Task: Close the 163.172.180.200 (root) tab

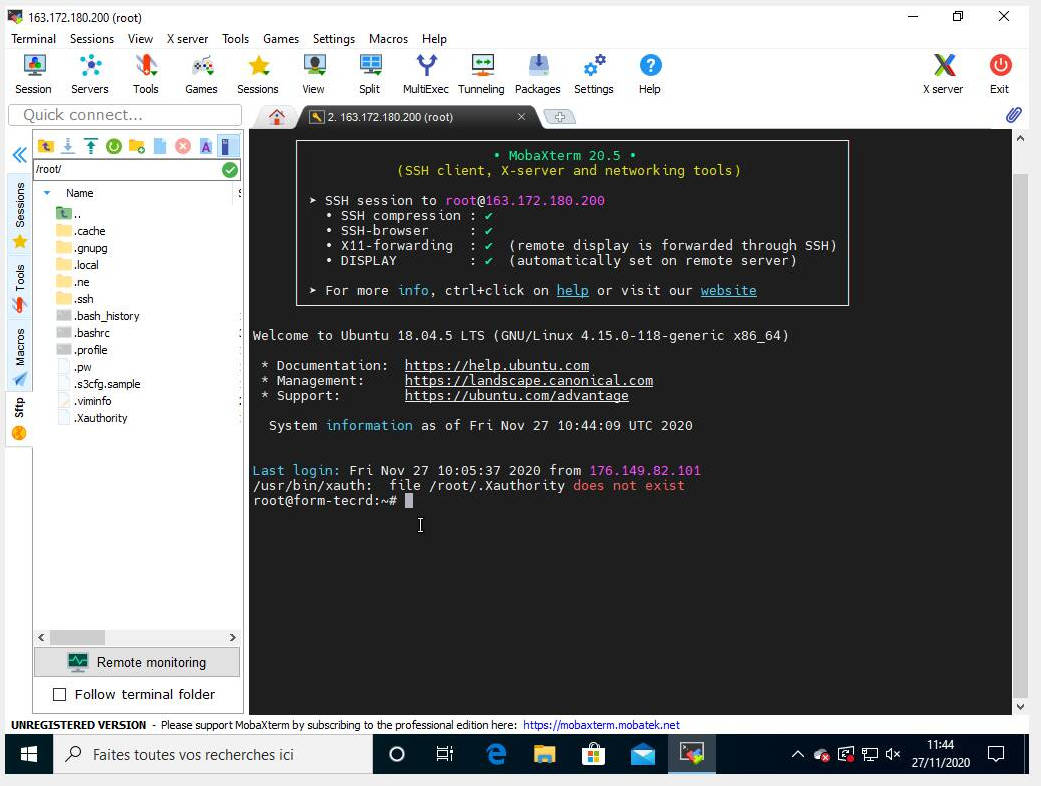Action: 522,117
